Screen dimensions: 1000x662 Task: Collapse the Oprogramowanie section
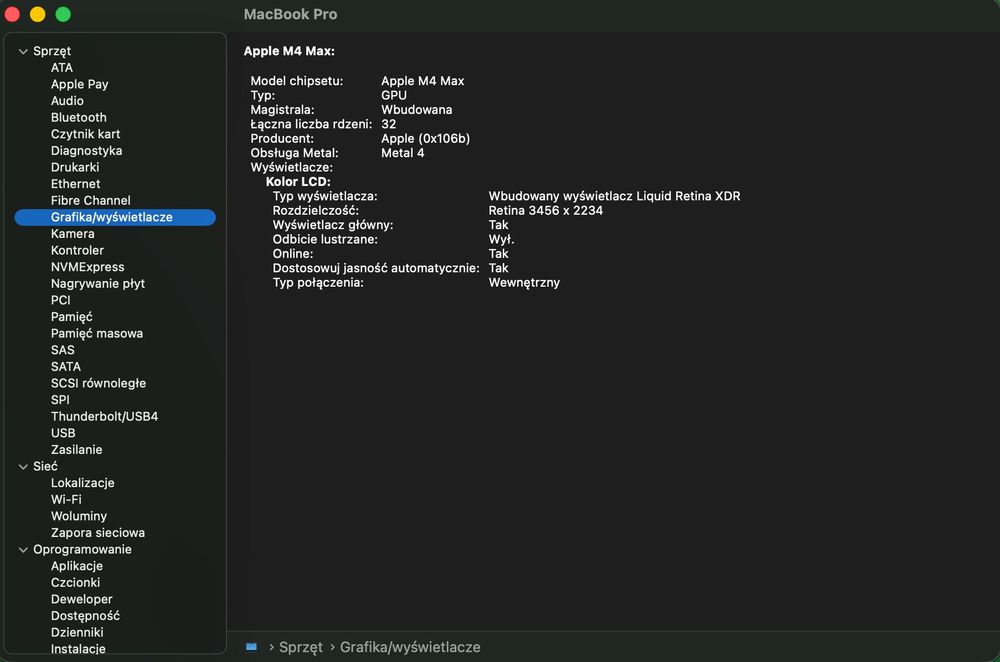(x=23, y=549)
